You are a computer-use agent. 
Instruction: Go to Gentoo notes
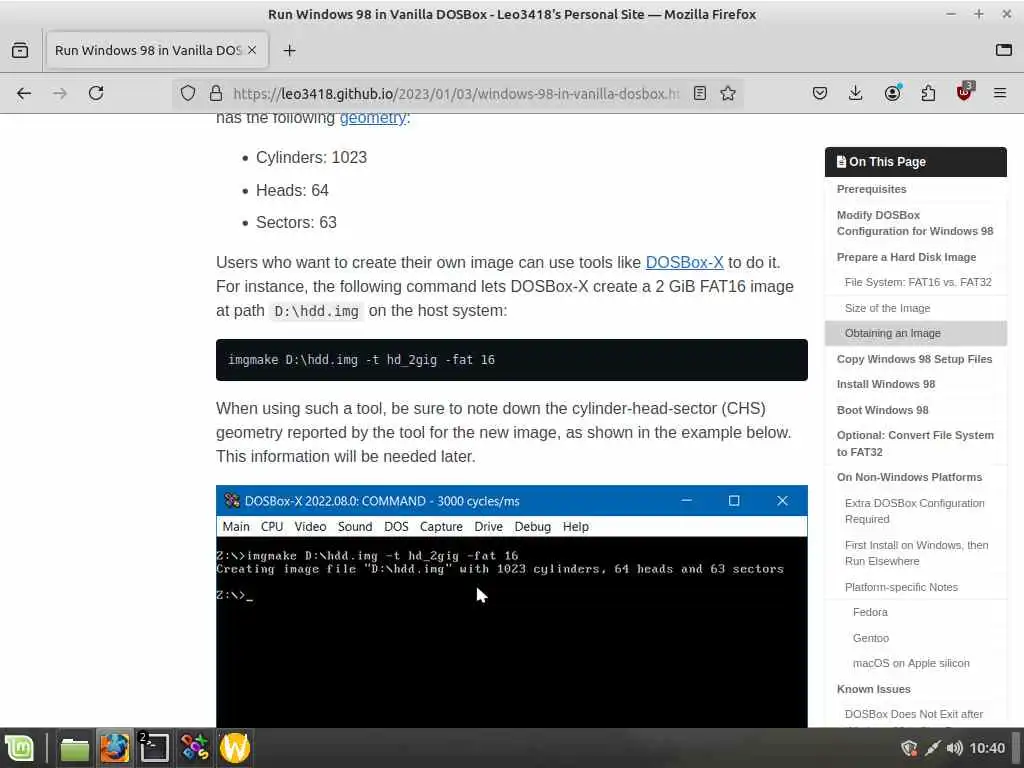point(871,638)
